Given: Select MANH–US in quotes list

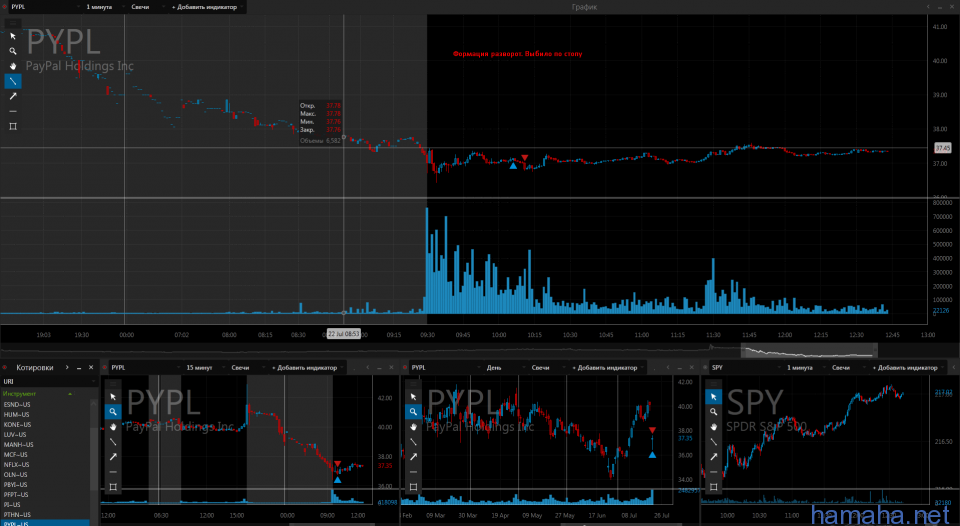Looking at the screenshot, I should (x=45, y=445).
